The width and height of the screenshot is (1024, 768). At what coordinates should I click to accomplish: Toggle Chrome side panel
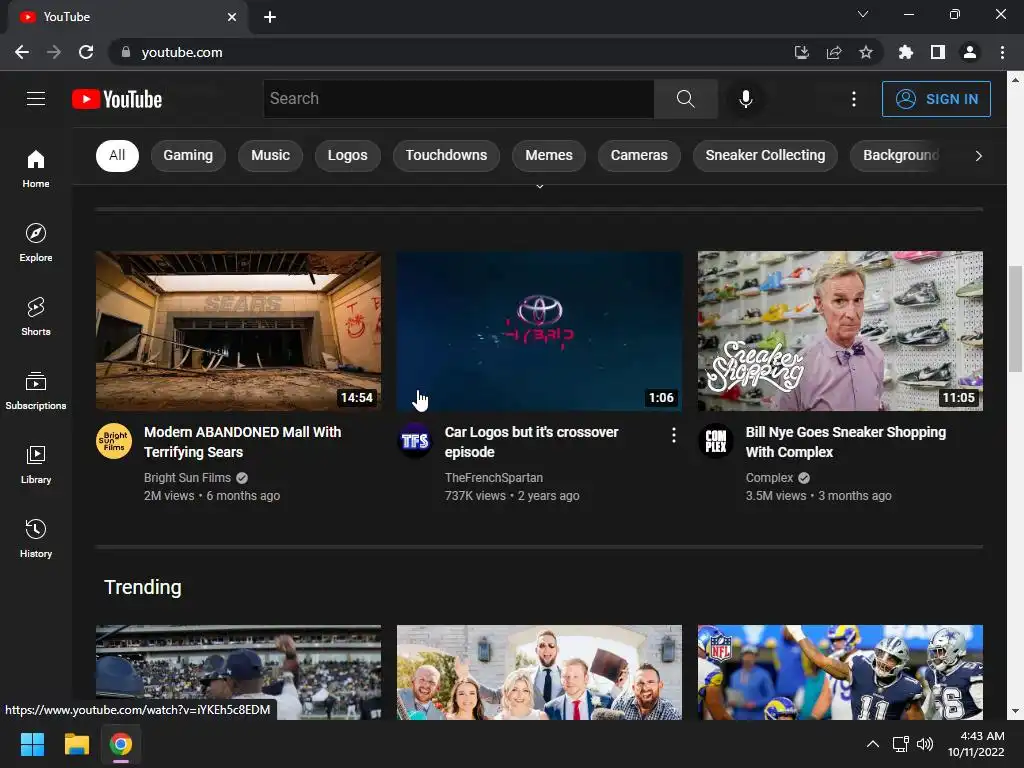coord(938,52)
